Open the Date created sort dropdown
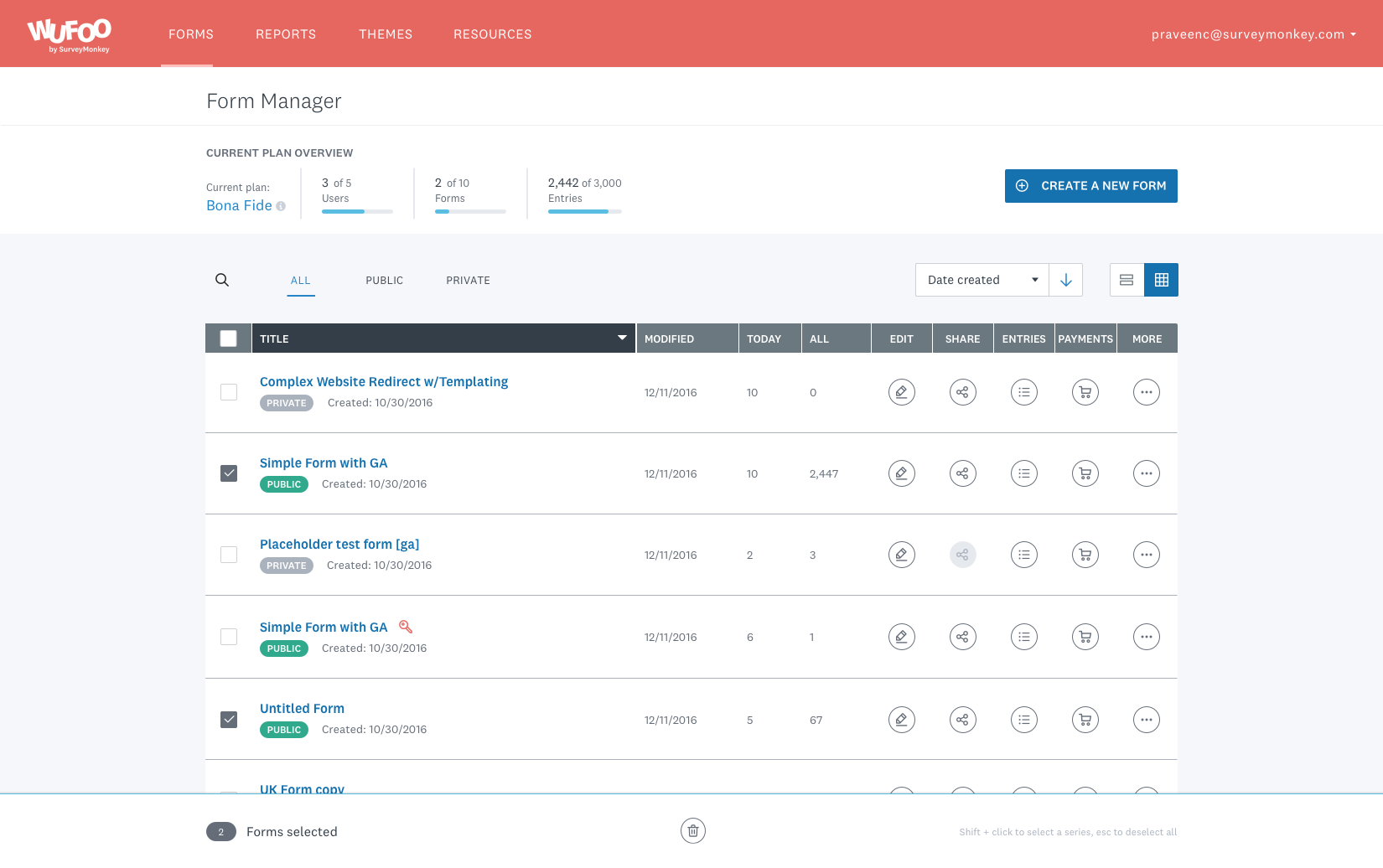 click(981, 280)
